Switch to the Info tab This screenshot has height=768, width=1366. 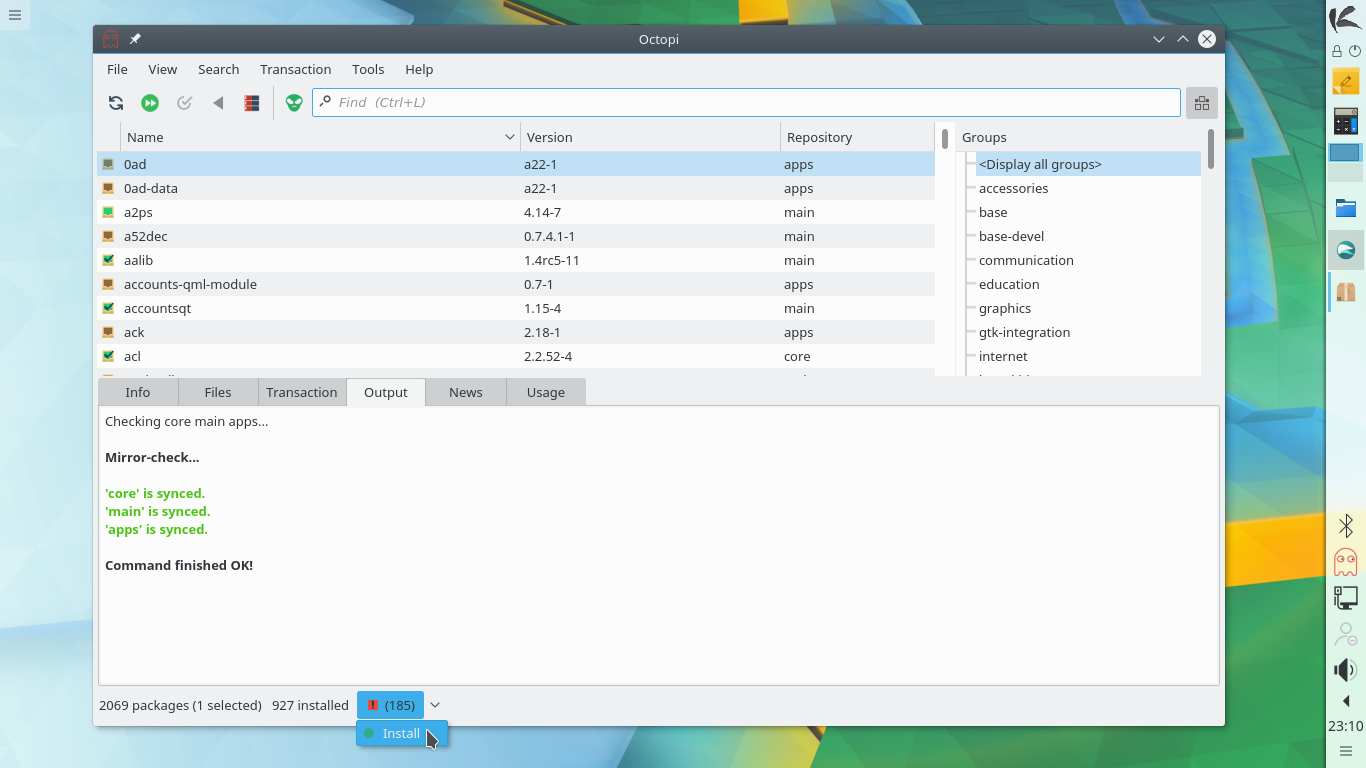(138, 392)
